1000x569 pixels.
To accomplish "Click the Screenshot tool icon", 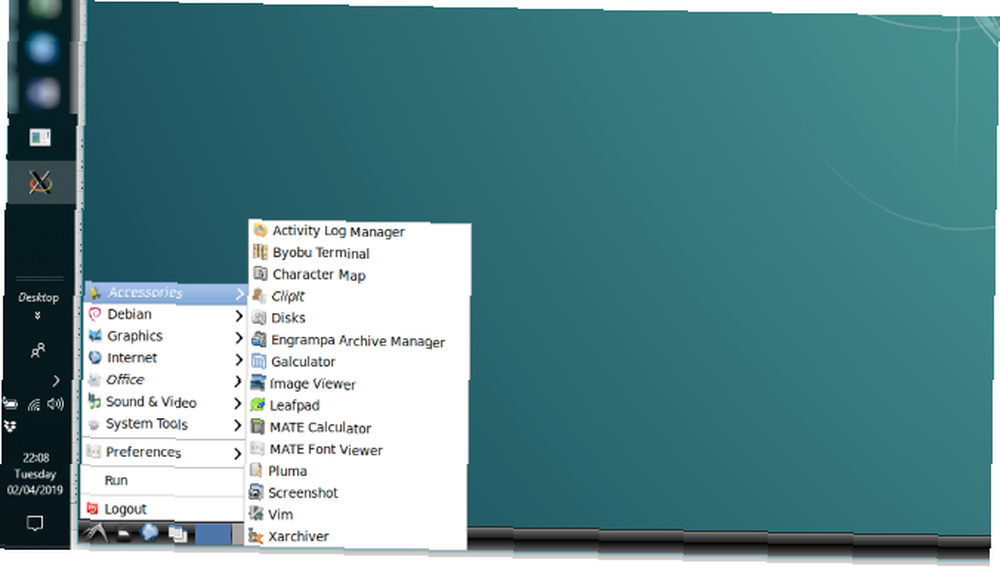I will click(256, 492).
